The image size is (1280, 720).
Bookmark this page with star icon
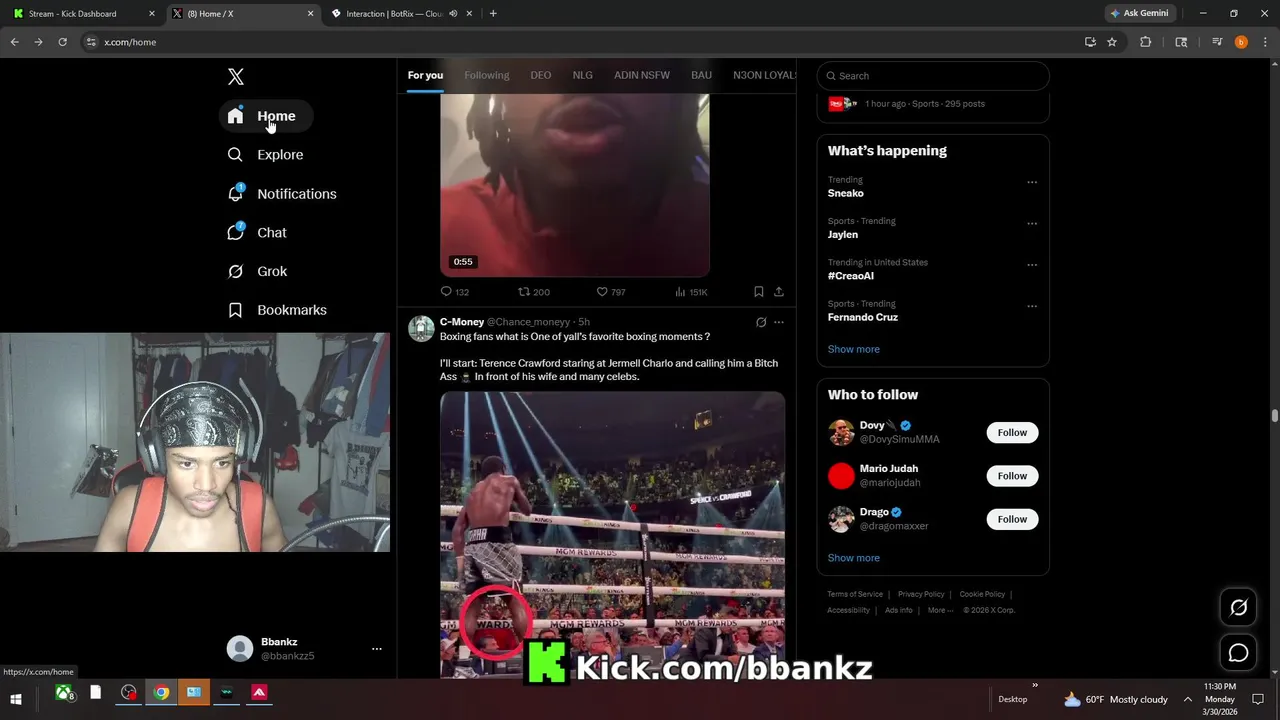(x=1112, y=42)
